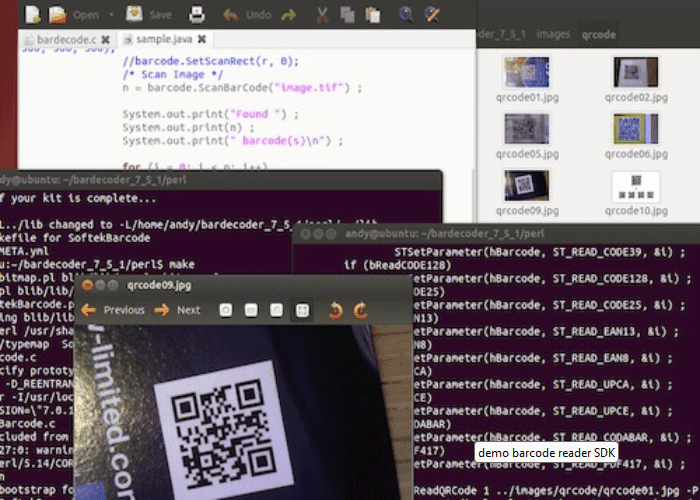
Task: Go to Previous image in image viewer
Action: pos(113,310)
